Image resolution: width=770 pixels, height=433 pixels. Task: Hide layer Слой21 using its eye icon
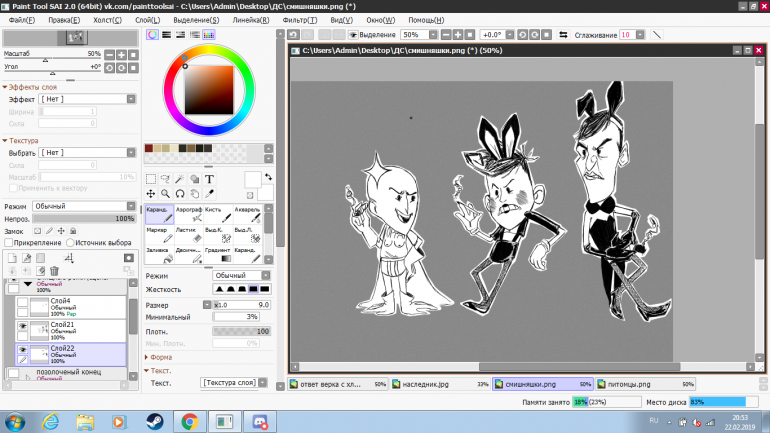[x=22, y=326]
